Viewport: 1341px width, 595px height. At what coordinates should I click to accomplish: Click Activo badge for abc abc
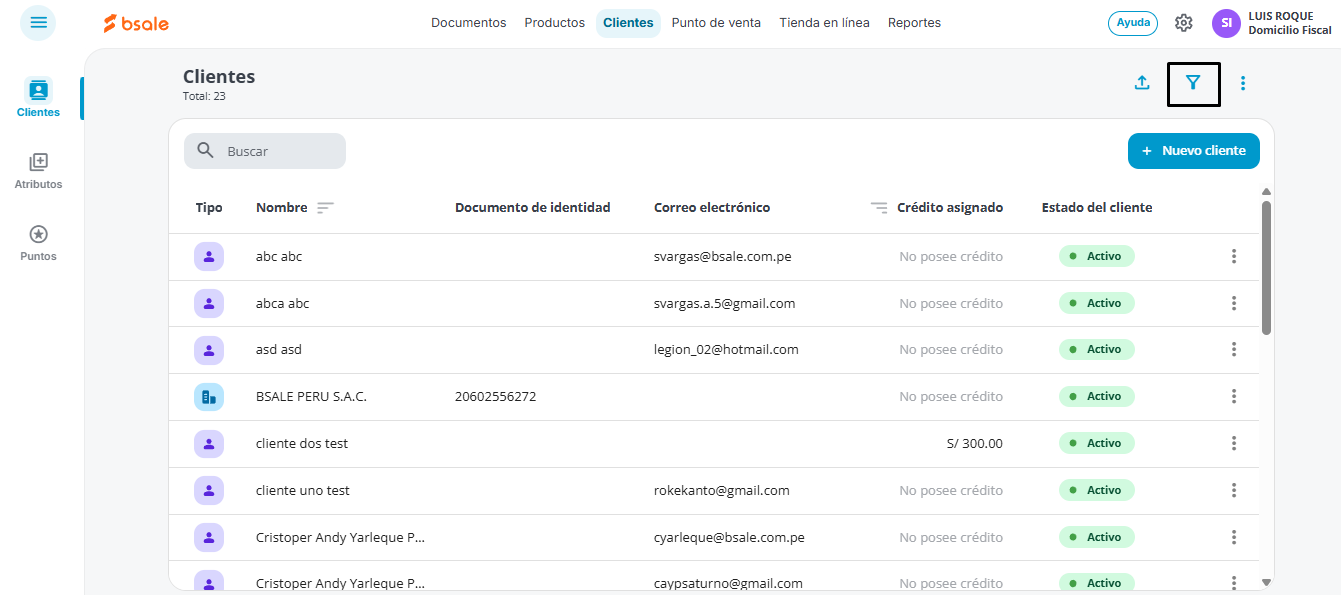[1097, 256]
